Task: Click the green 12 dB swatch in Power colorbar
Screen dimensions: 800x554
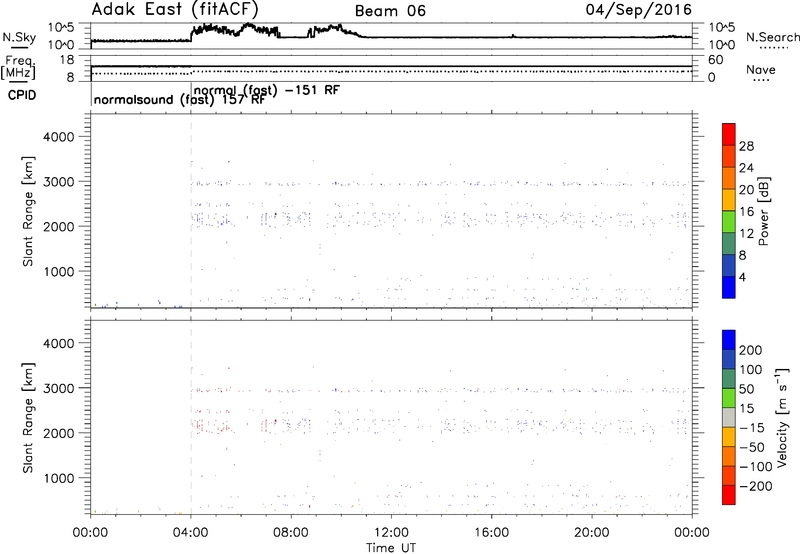Action: pyautogui.click(x=729, y=222)
